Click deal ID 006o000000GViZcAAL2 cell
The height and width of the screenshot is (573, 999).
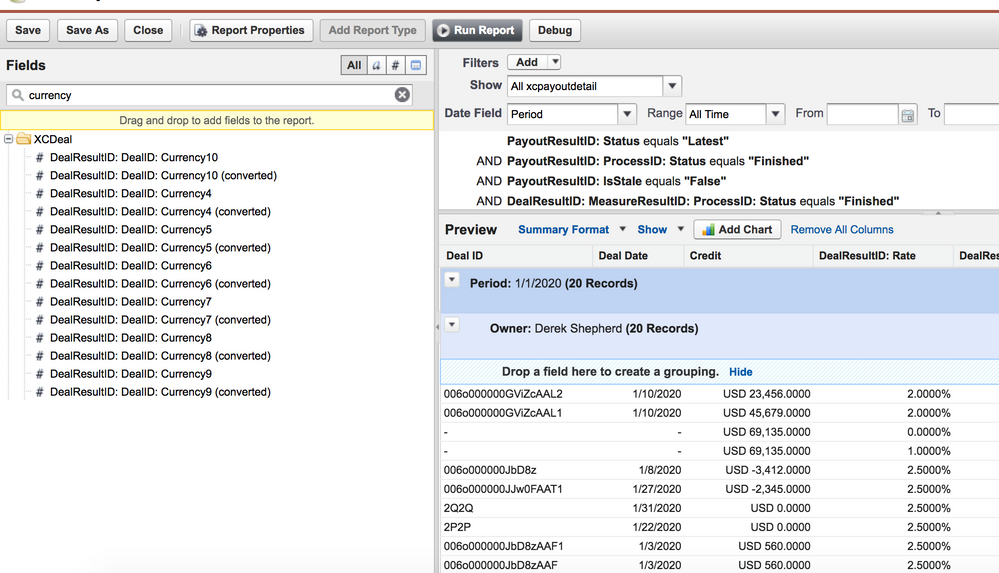(x=503, y=394)
